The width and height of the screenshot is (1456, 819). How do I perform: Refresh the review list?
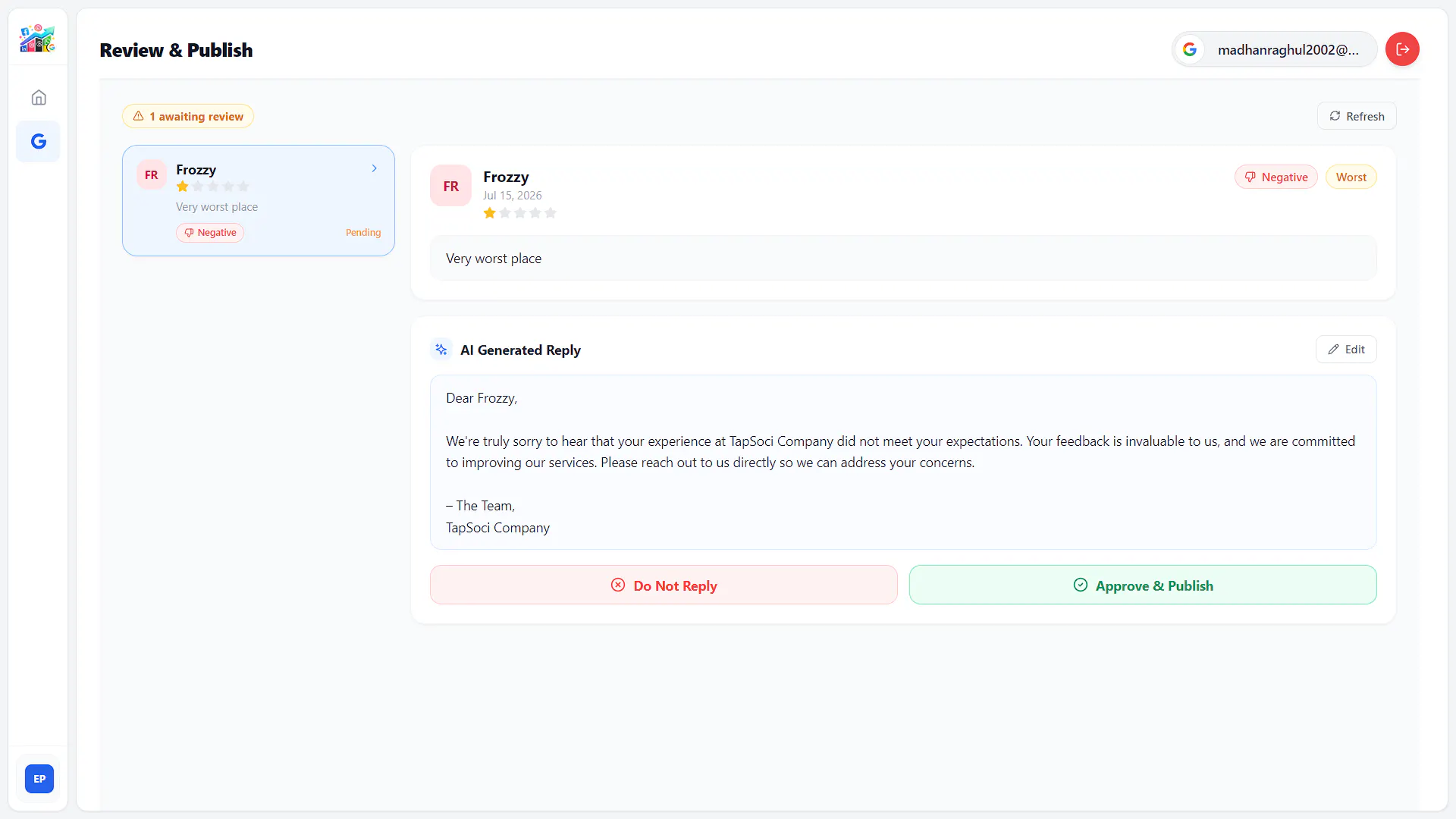pos(1357,116)
